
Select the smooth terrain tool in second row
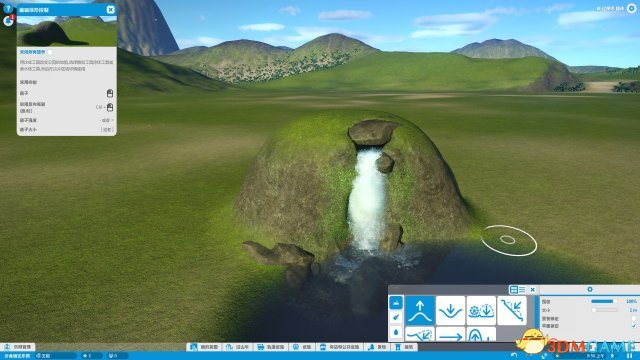click(420, 334)
